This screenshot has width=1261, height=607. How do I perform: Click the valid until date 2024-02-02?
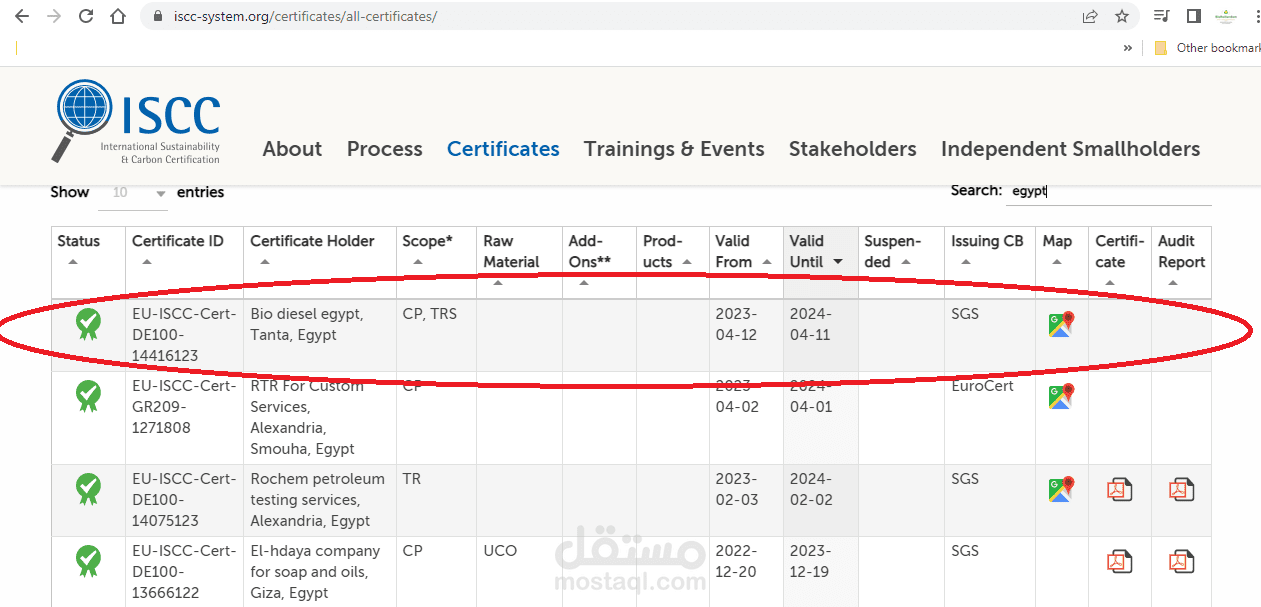coord(811,489)
